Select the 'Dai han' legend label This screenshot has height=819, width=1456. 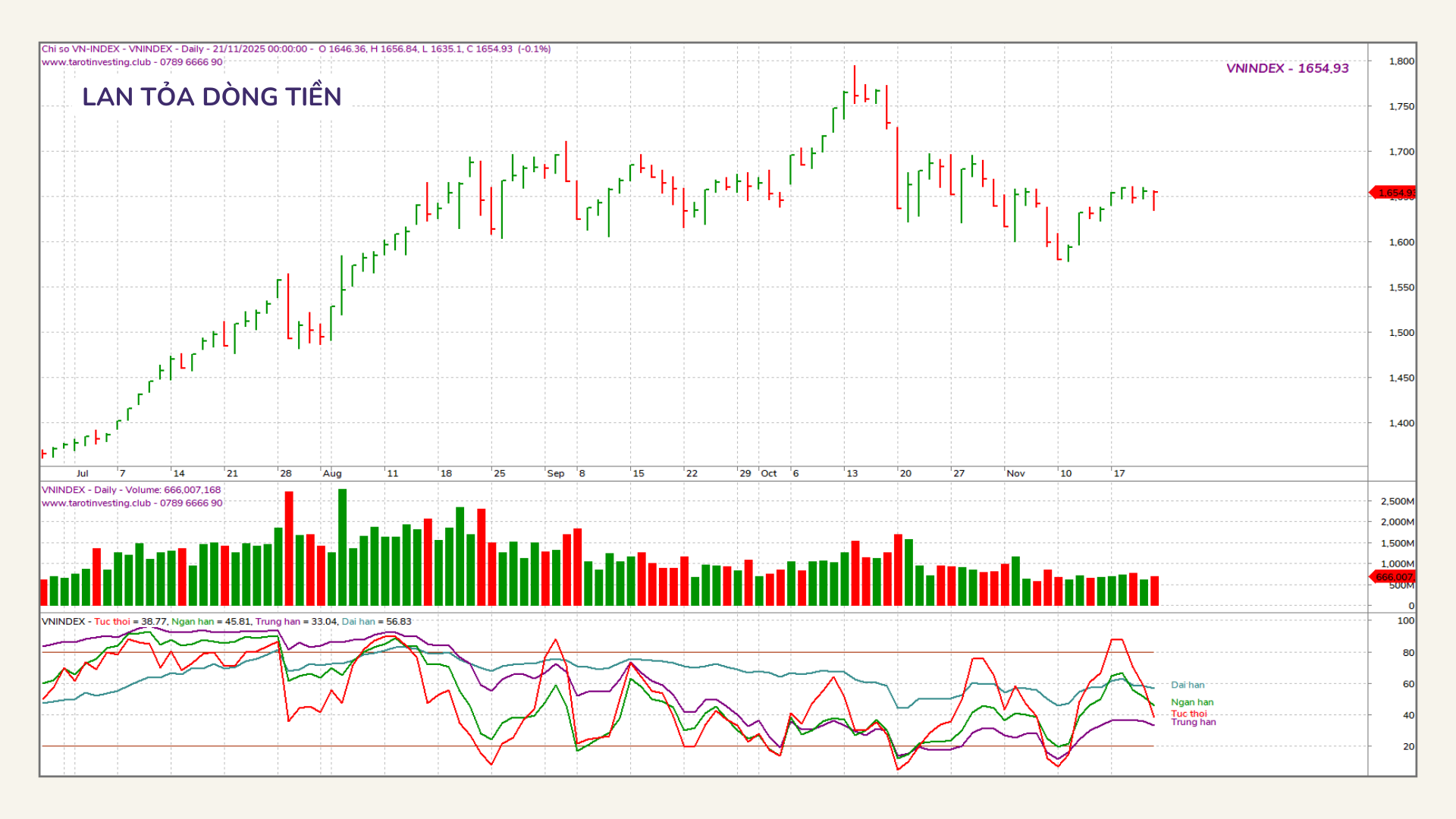[1187, 685]
